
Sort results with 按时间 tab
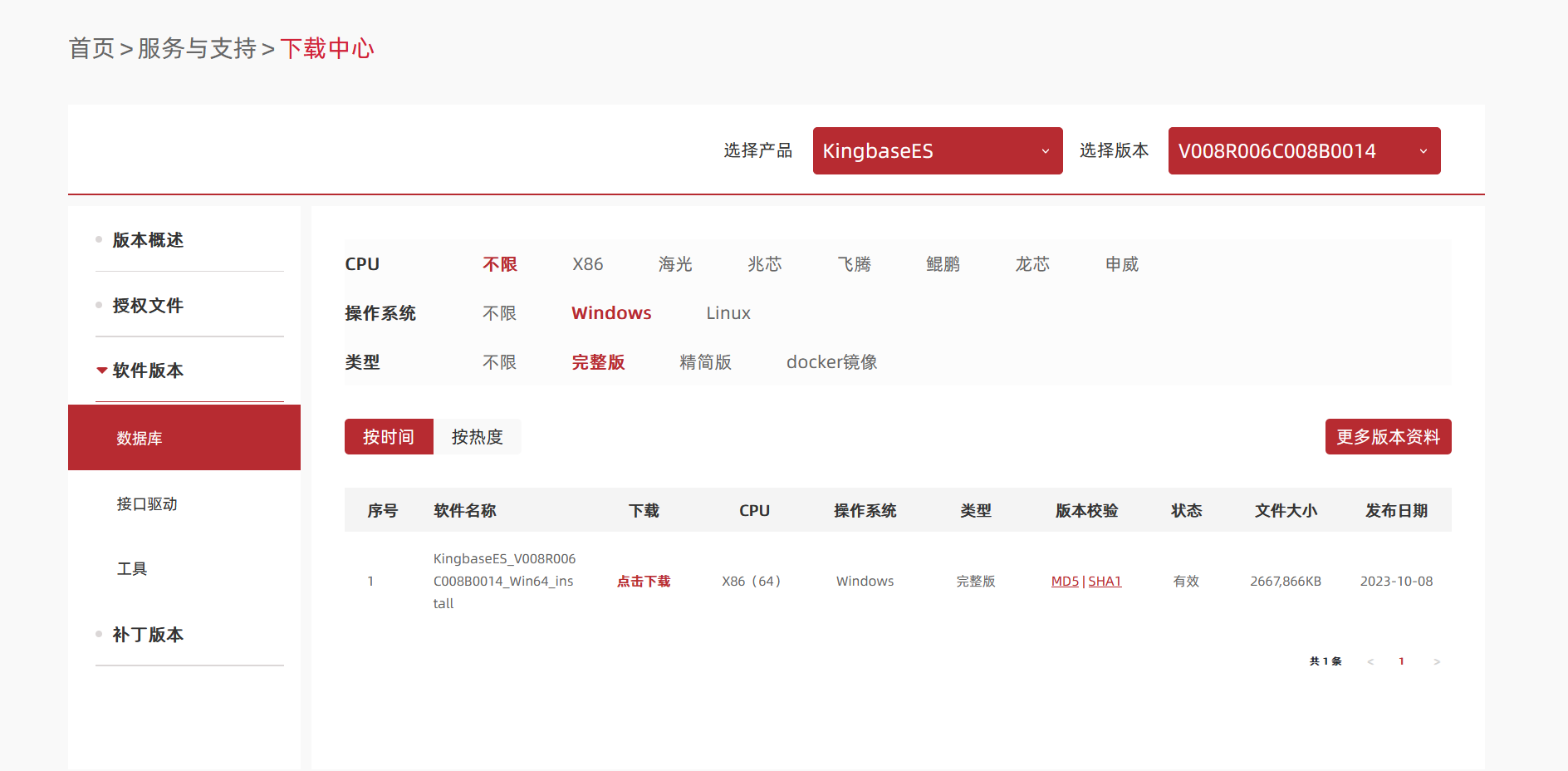point(389,437)
